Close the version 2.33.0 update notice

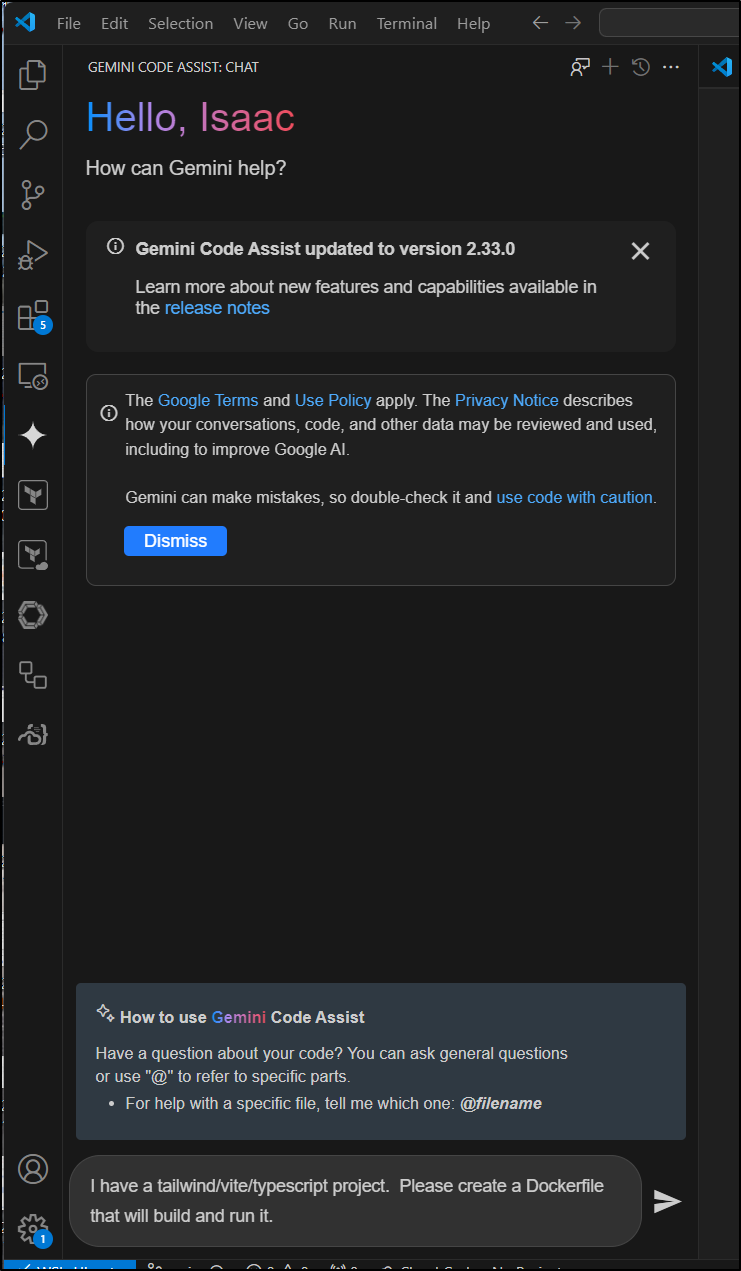coord(641,251)
